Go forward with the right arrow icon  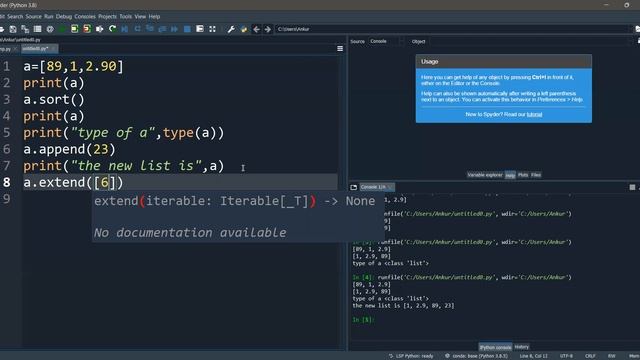click(268, 29)
